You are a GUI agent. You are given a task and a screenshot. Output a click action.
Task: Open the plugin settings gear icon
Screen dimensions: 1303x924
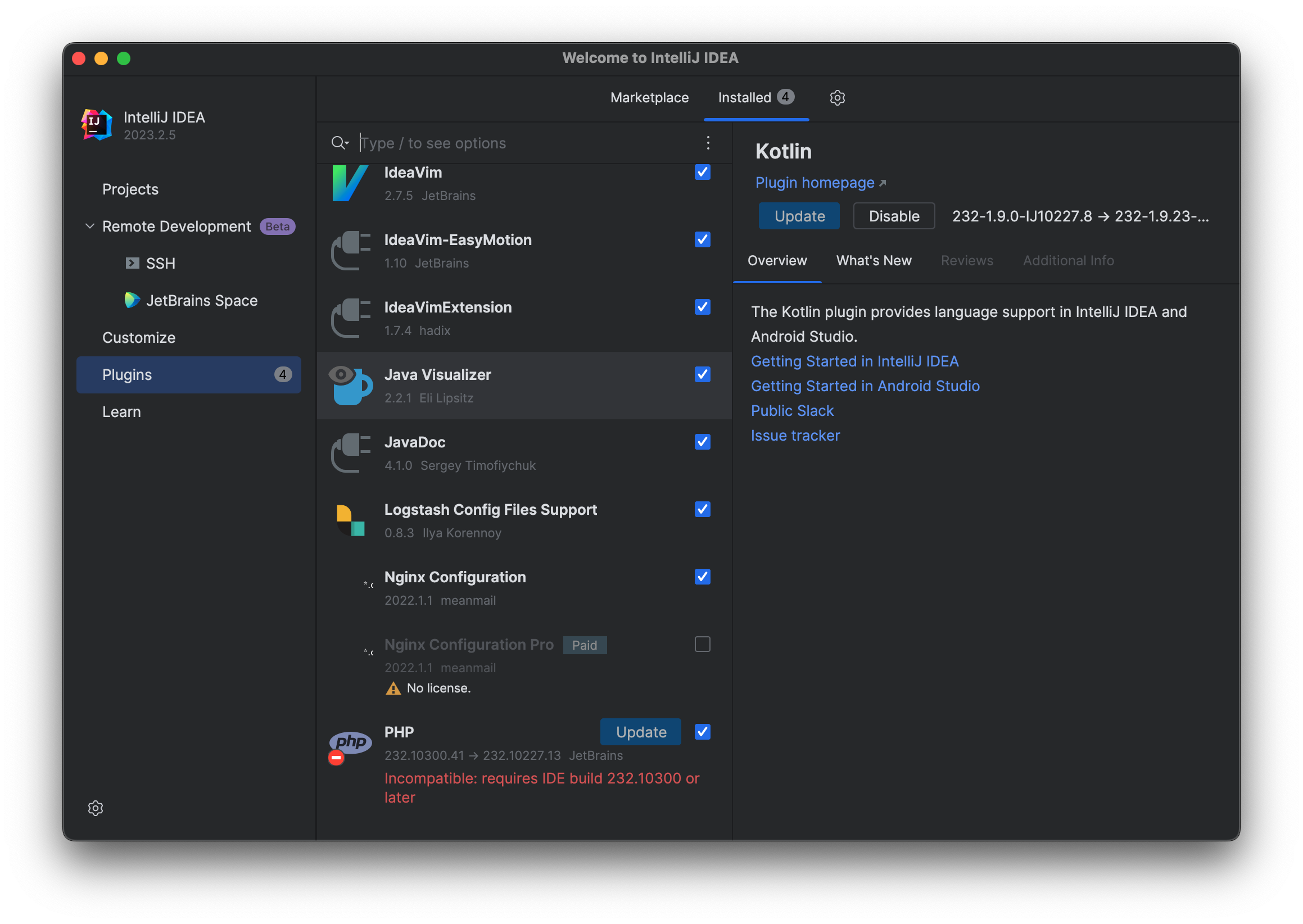[837, 98]
